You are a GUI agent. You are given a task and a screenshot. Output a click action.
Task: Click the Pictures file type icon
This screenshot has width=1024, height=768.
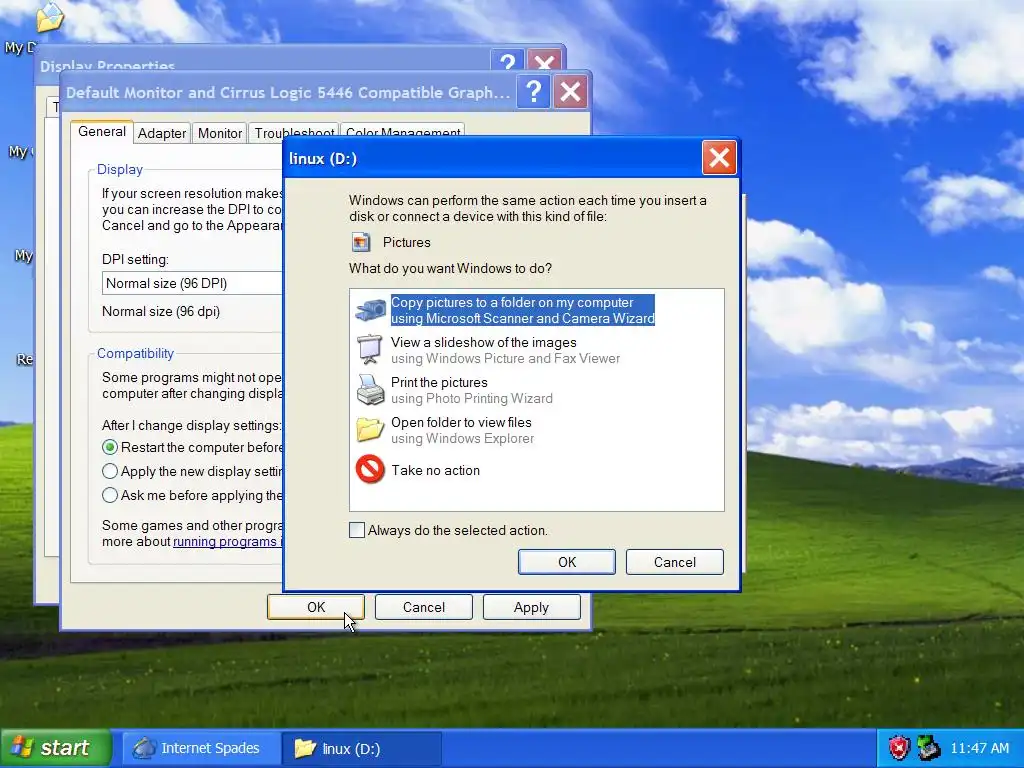tap(360, 242)
